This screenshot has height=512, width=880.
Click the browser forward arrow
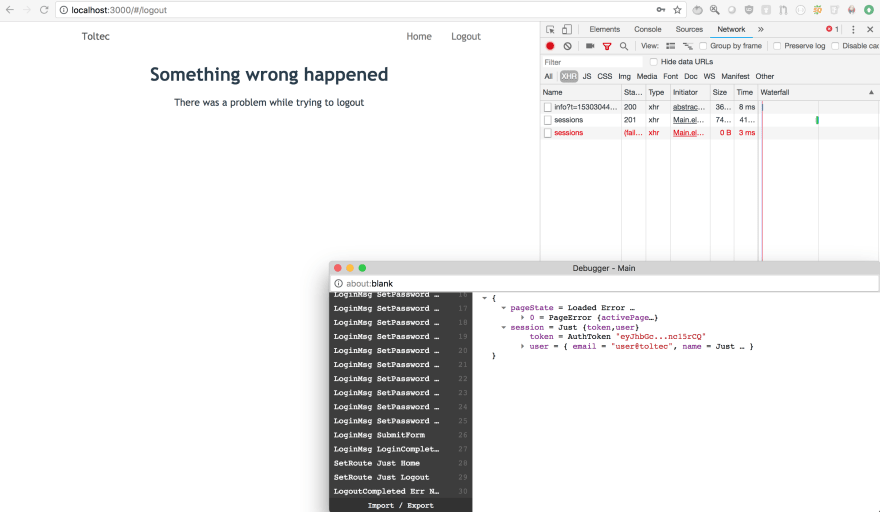(x=26, y=10)
